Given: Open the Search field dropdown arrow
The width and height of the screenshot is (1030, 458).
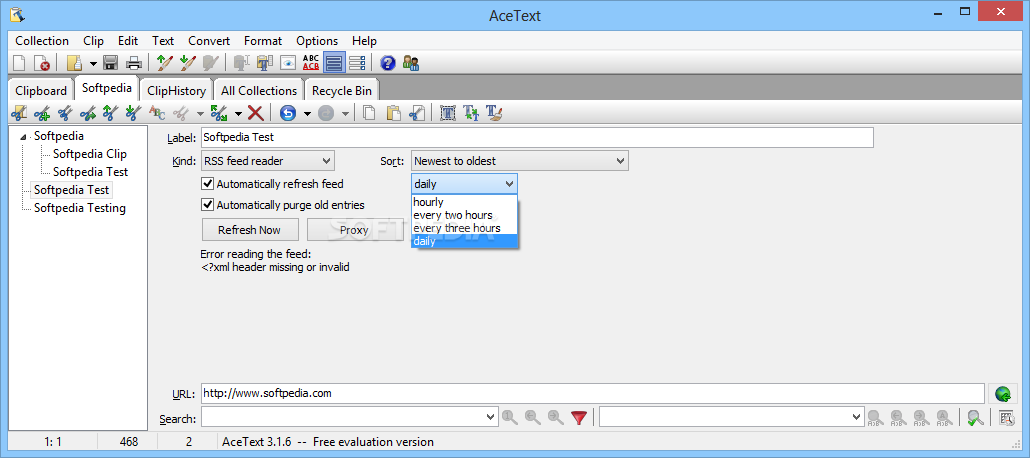Looking at the screenshot, I should pos(491,417).
